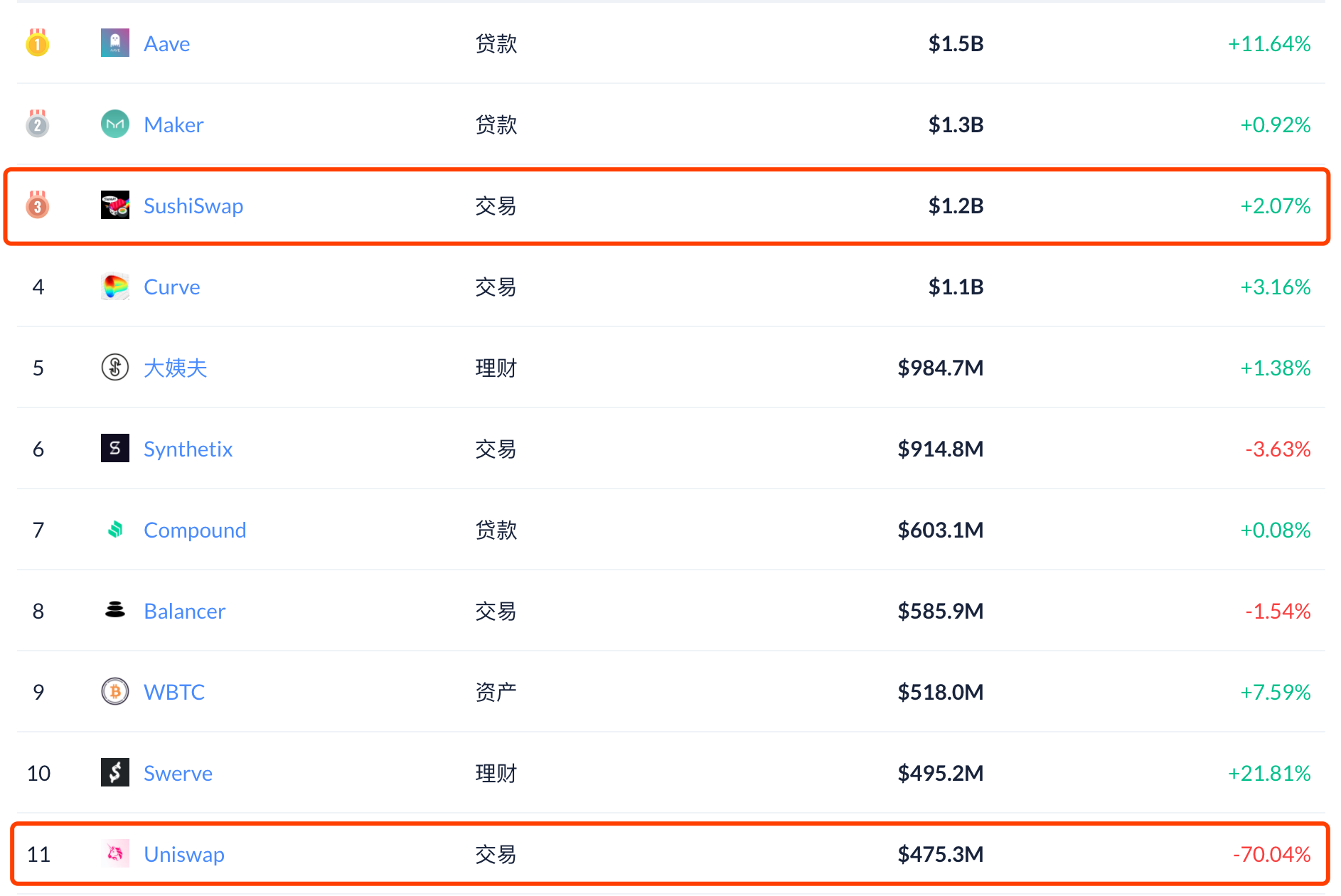This screenshot has height=896, width=1341.
Task: Click the WBTC bitcoin coin icon
Action: (x=114, y=691)
